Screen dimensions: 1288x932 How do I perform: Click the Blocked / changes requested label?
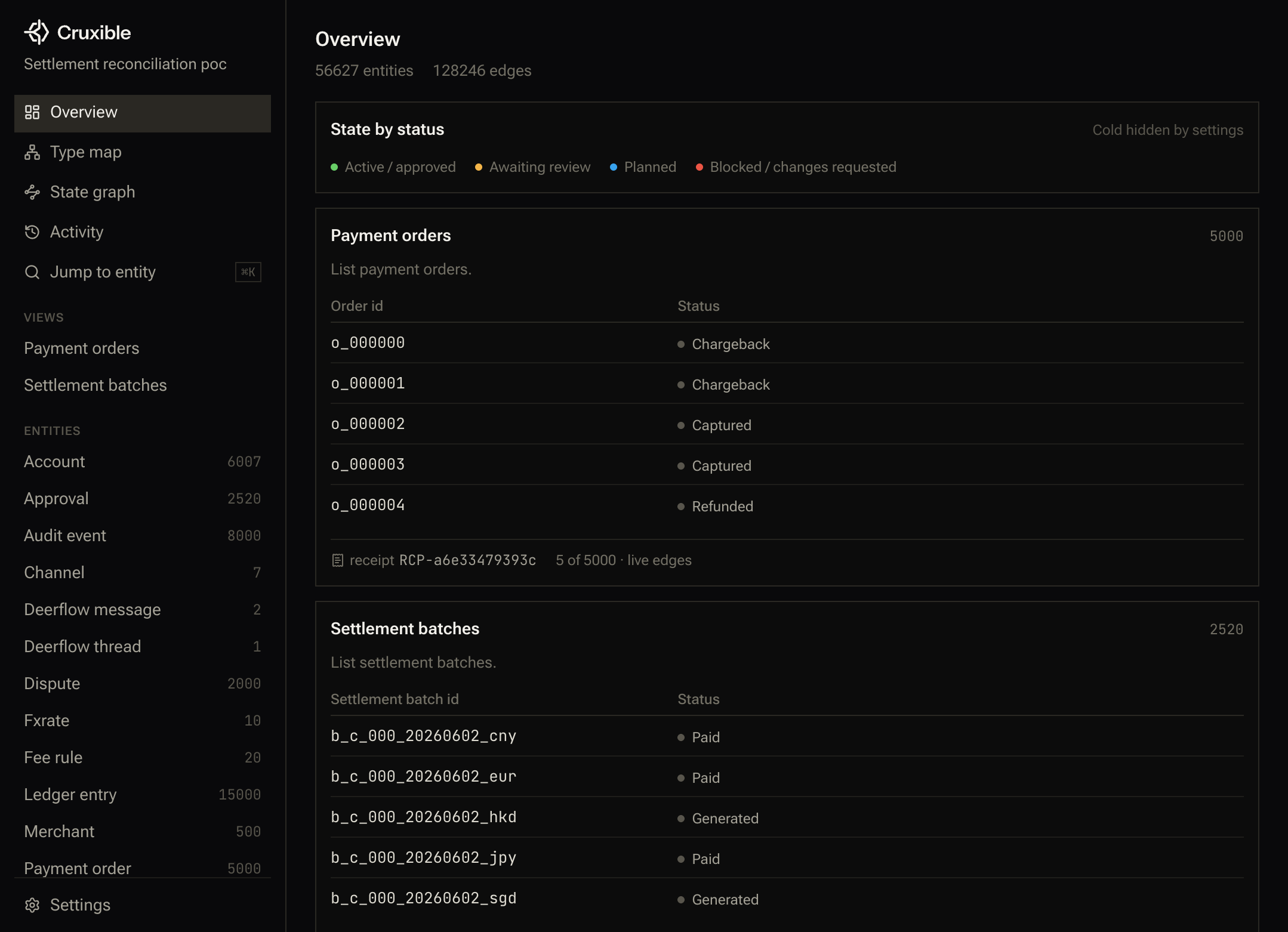coord(803,167)
